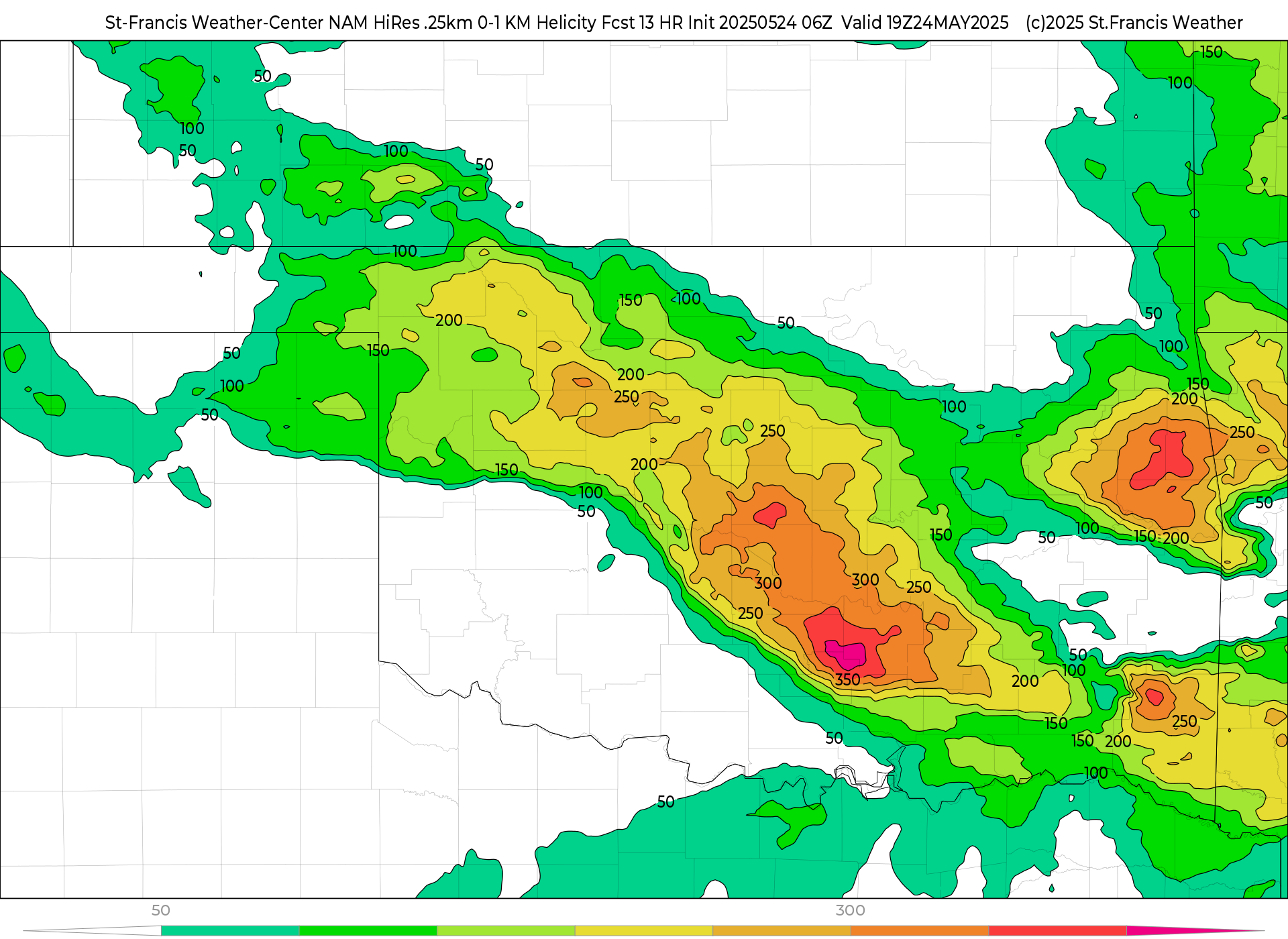This screenshot has width=1288, height=939.
Task: Click the teal 50-level color bar segment
Action: coord(230,931)
